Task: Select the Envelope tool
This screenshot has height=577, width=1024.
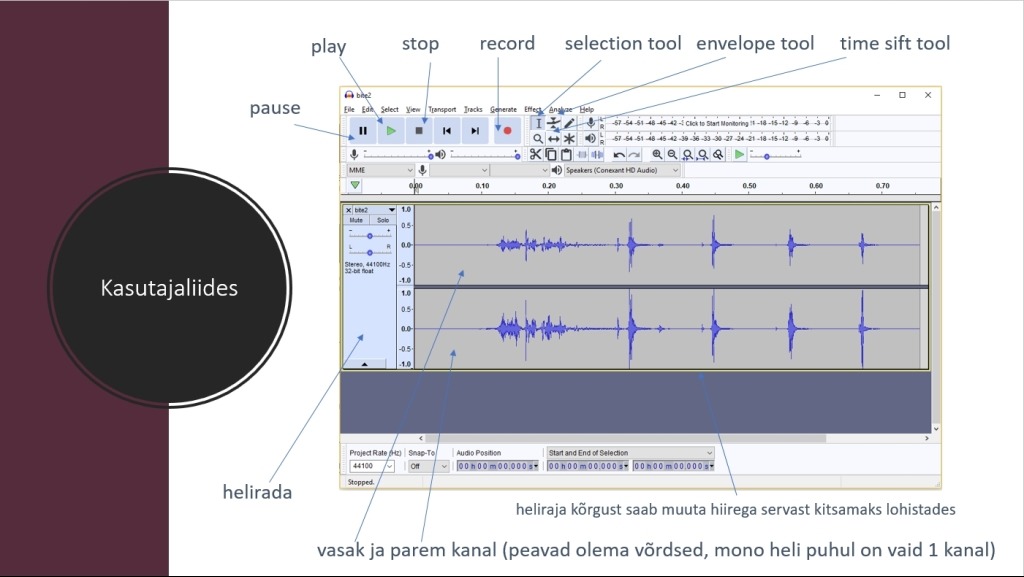Action: [x=554, y=123]
